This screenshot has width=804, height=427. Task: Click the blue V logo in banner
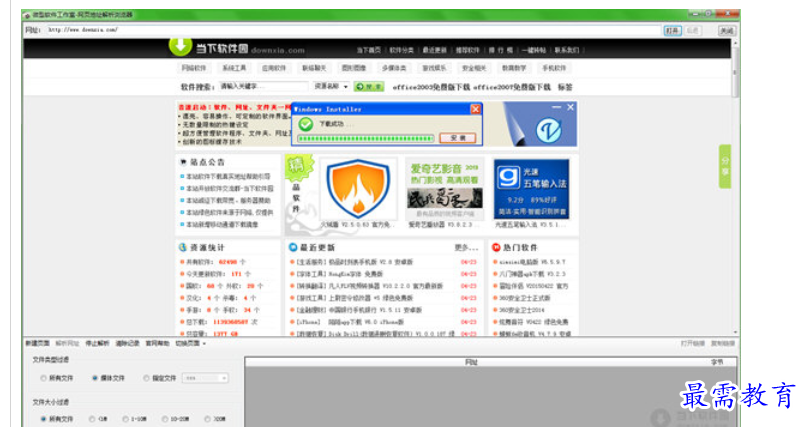[x=549, y=130]
